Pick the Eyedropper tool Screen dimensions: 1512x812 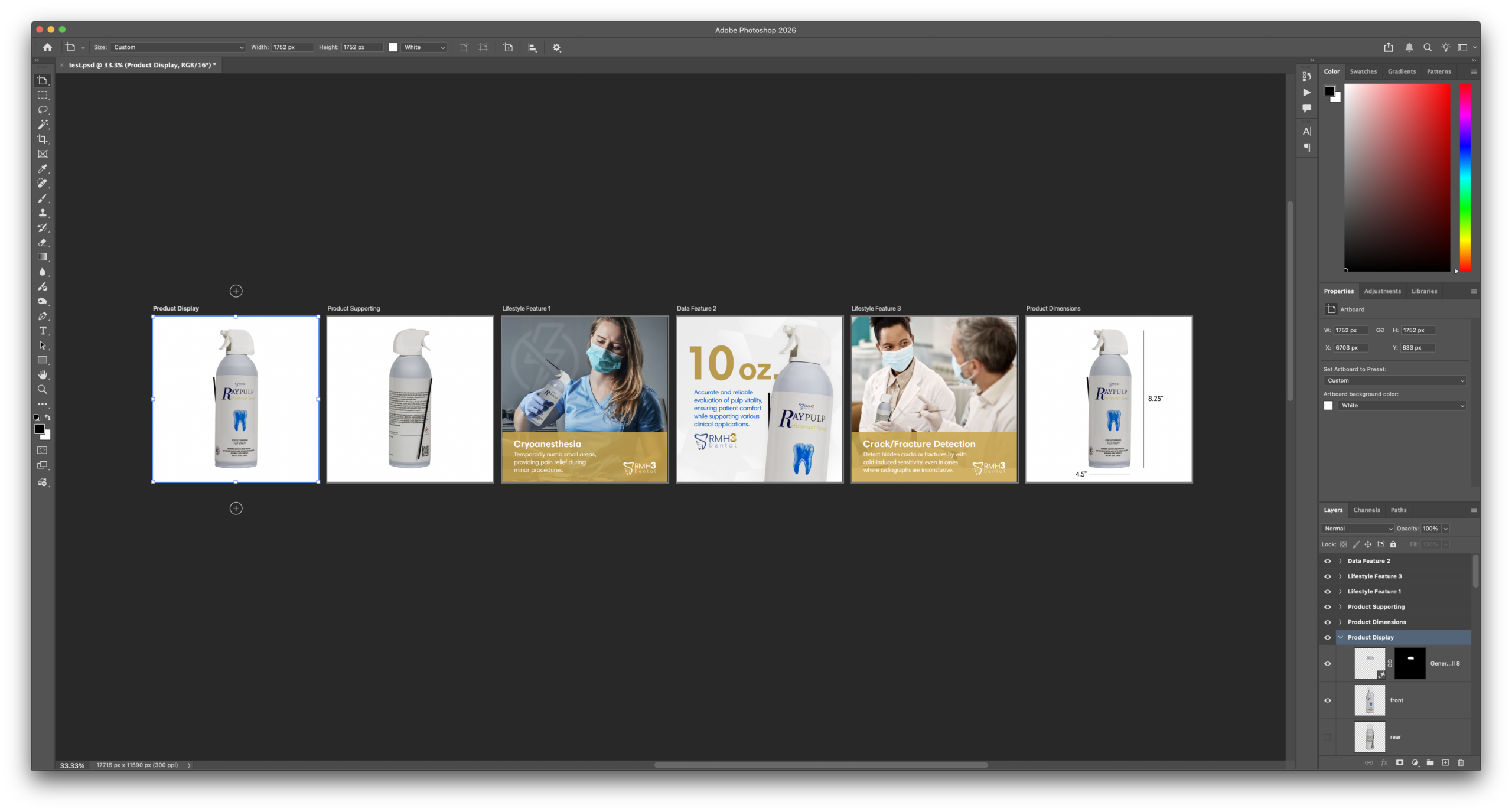click(43, 169)
